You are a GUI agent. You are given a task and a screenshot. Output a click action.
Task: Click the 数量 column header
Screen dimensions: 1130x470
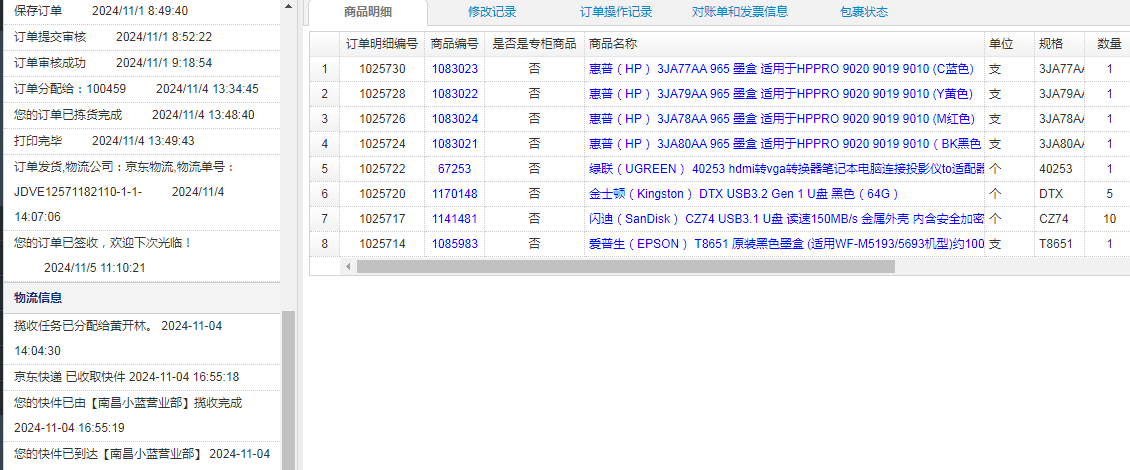pyautogui.click(x=1109, y=44)
